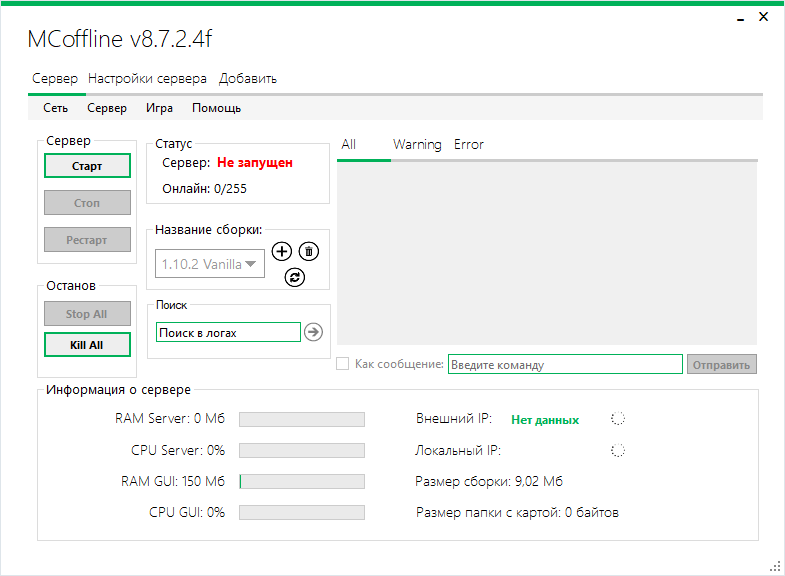Open the 1.10.2 Vanilla build dropdown
Viewport: 785px width, 576px height.
(x=210, y=265)
